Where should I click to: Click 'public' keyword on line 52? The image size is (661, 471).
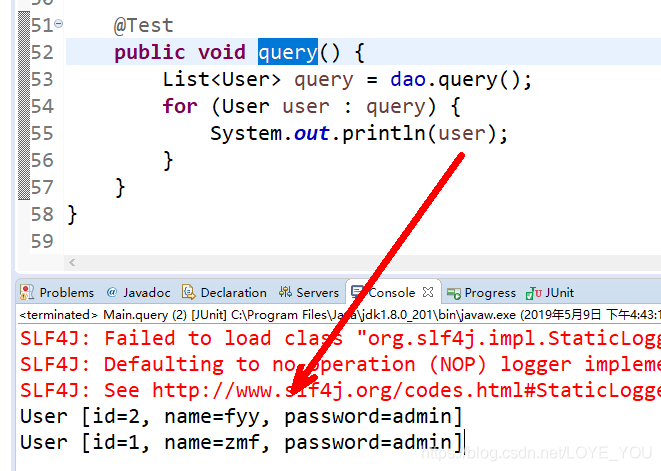(150, 52)
